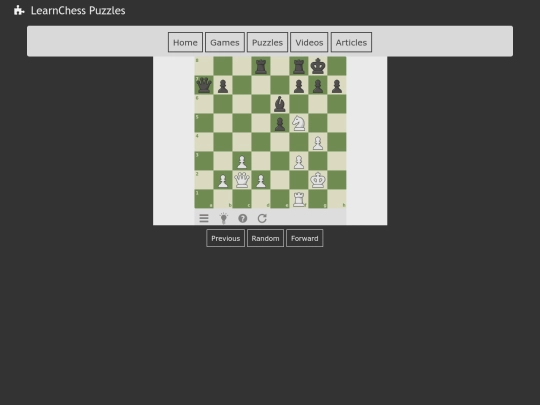The image size is (540, 405).
Task: Click the black pawn on b7
Action: pyautogui.click(x=223, y=85)
